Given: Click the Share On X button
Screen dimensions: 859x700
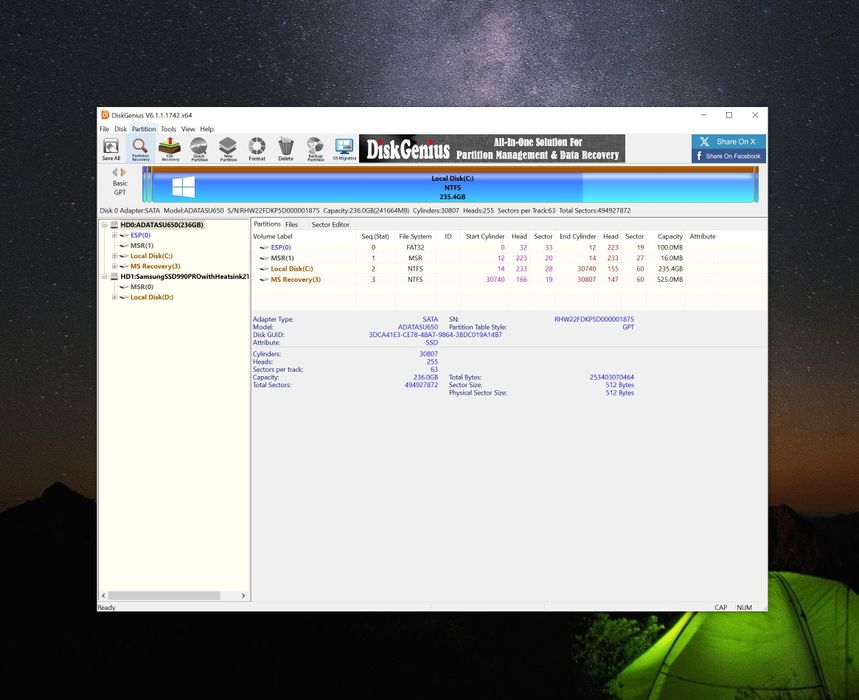Looking at the screenshot, I should (x=729, y=141).
